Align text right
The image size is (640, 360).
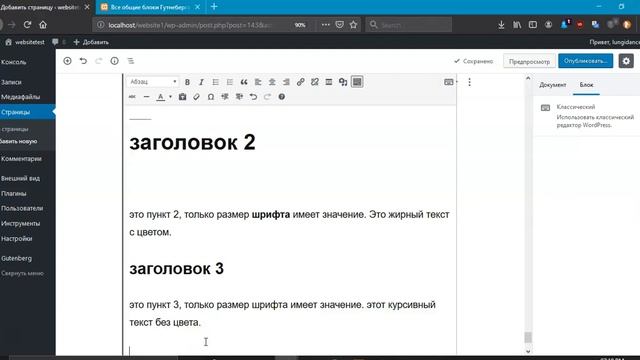click(x=286, y=82)
